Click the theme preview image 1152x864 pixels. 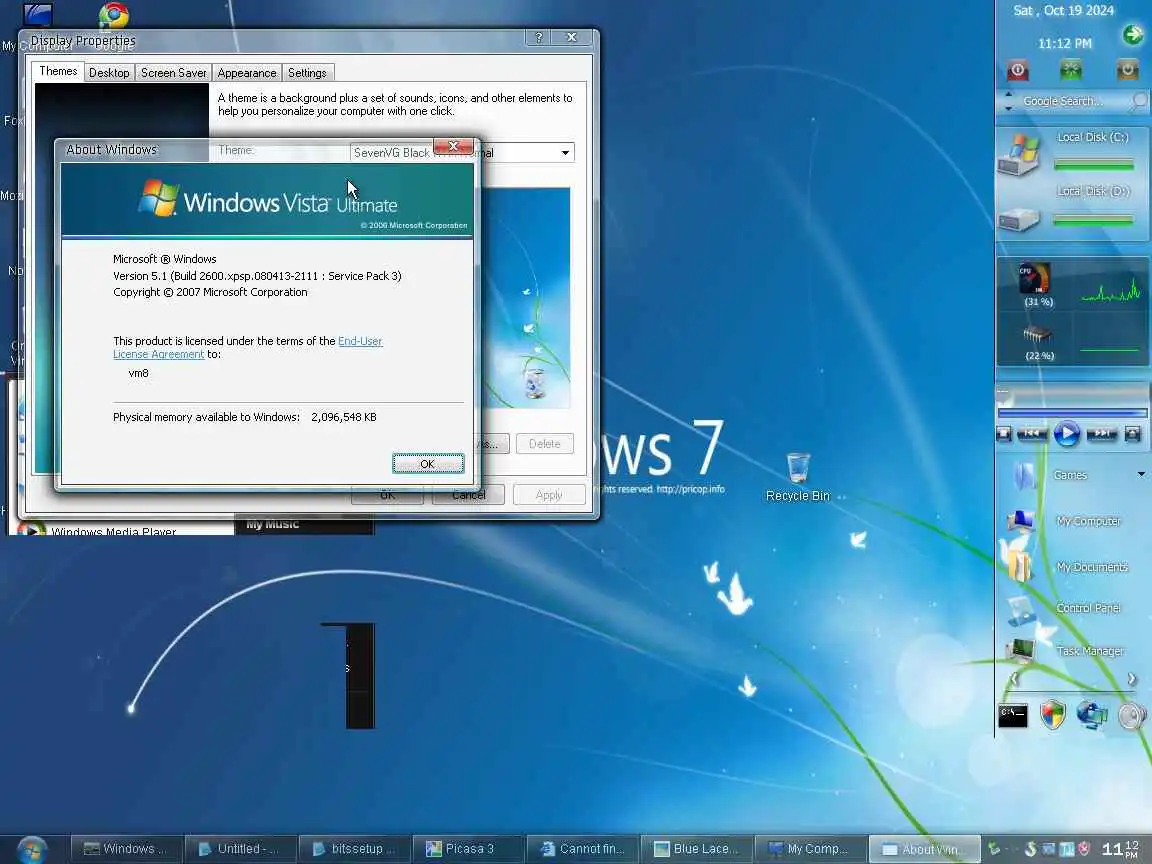point(525,298)
